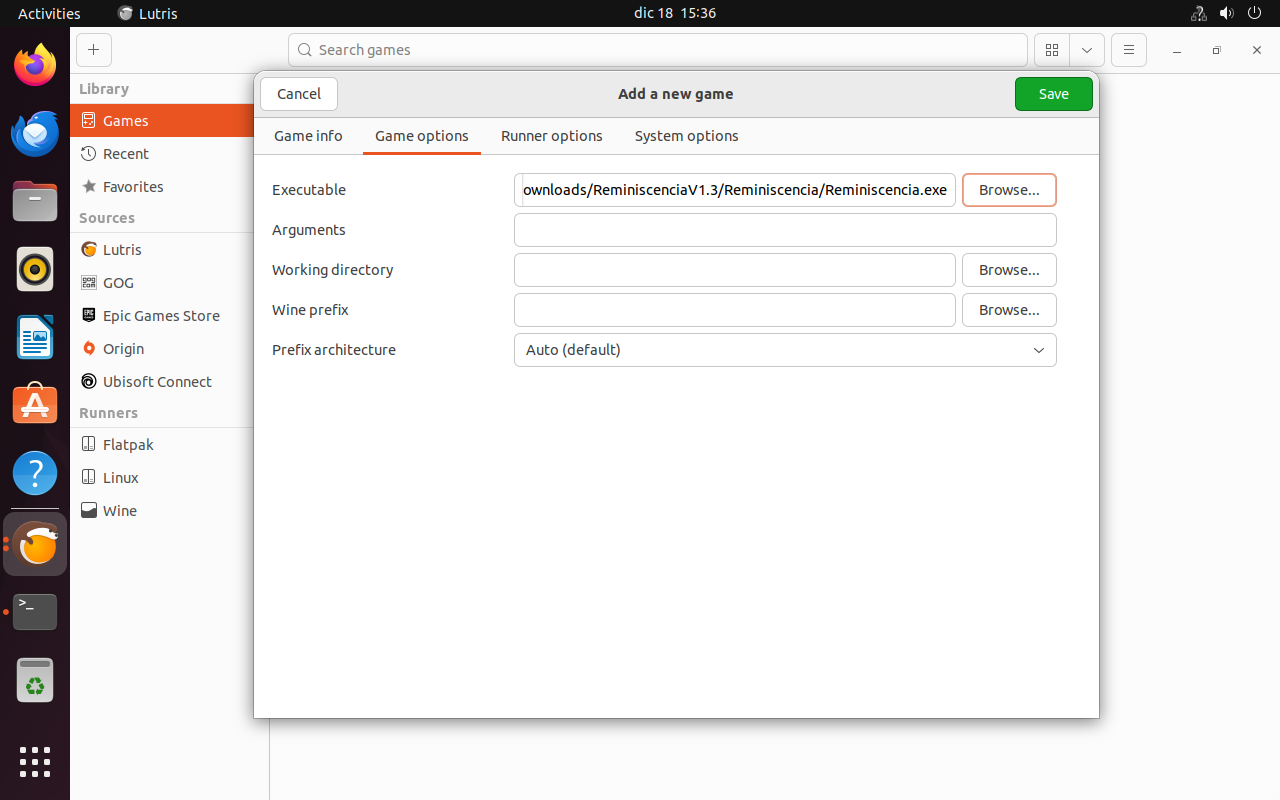The width and height of the screenshot is (1280, 800).
Task: Browse for the Working directory
Action: pos(1009,270)
